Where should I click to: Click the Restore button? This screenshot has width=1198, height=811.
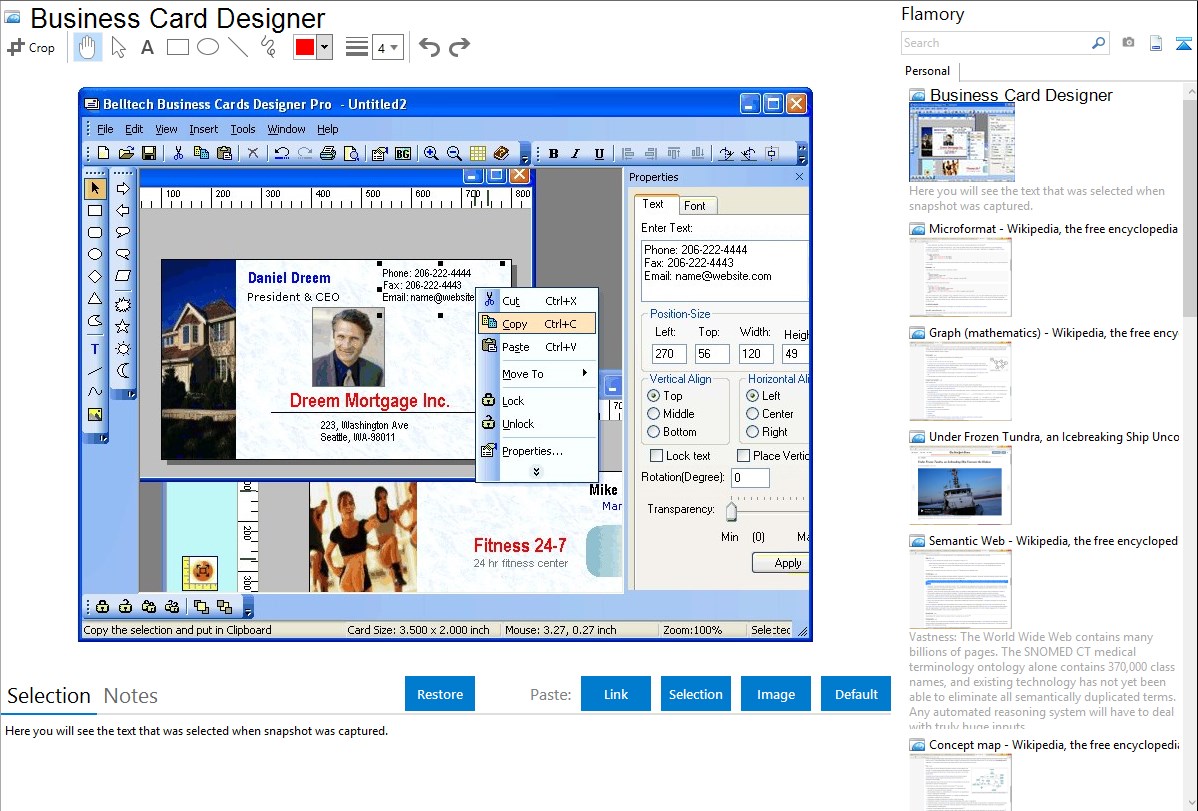click(440, 694)
